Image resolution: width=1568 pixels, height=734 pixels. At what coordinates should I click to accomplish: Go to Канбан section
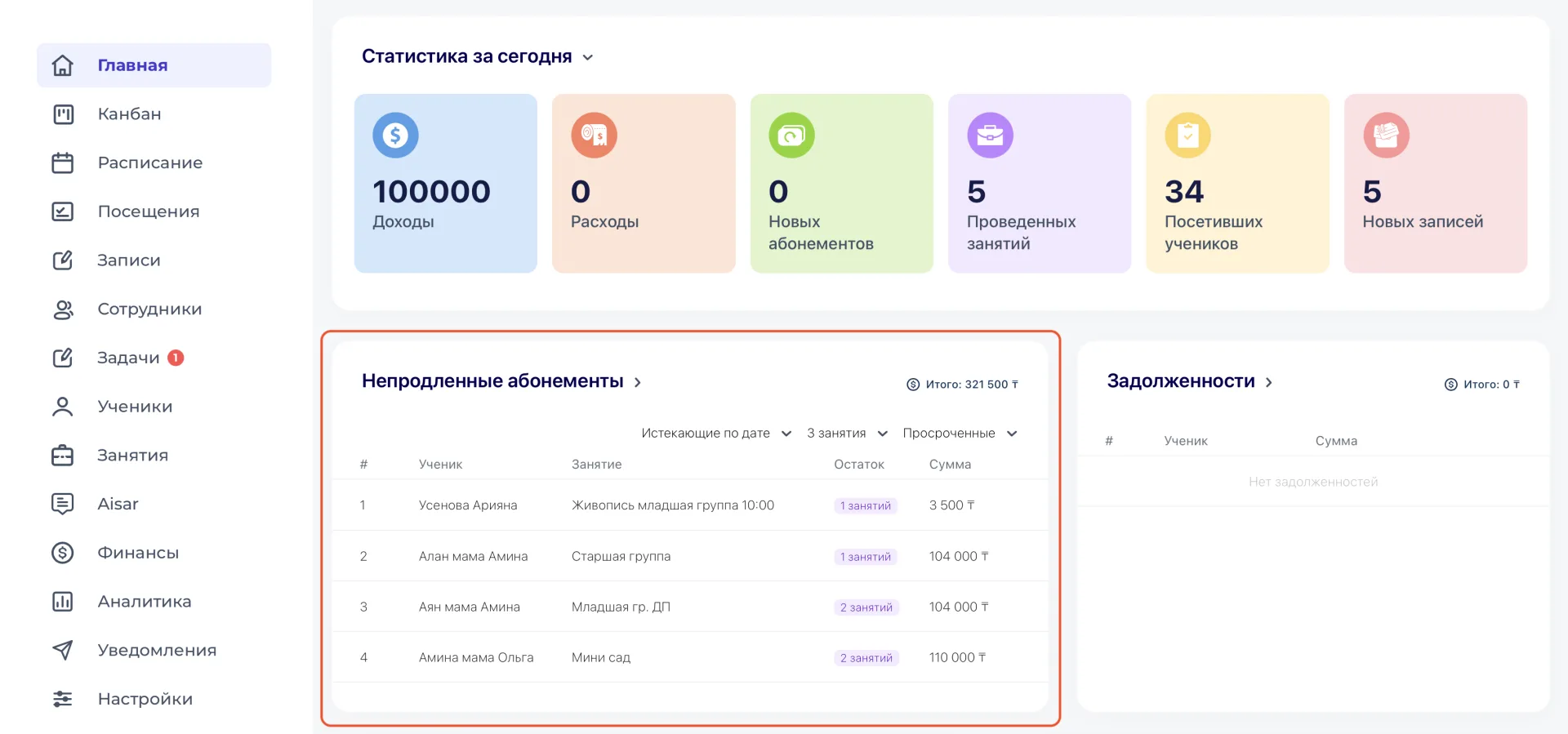(x=130, y=114)
